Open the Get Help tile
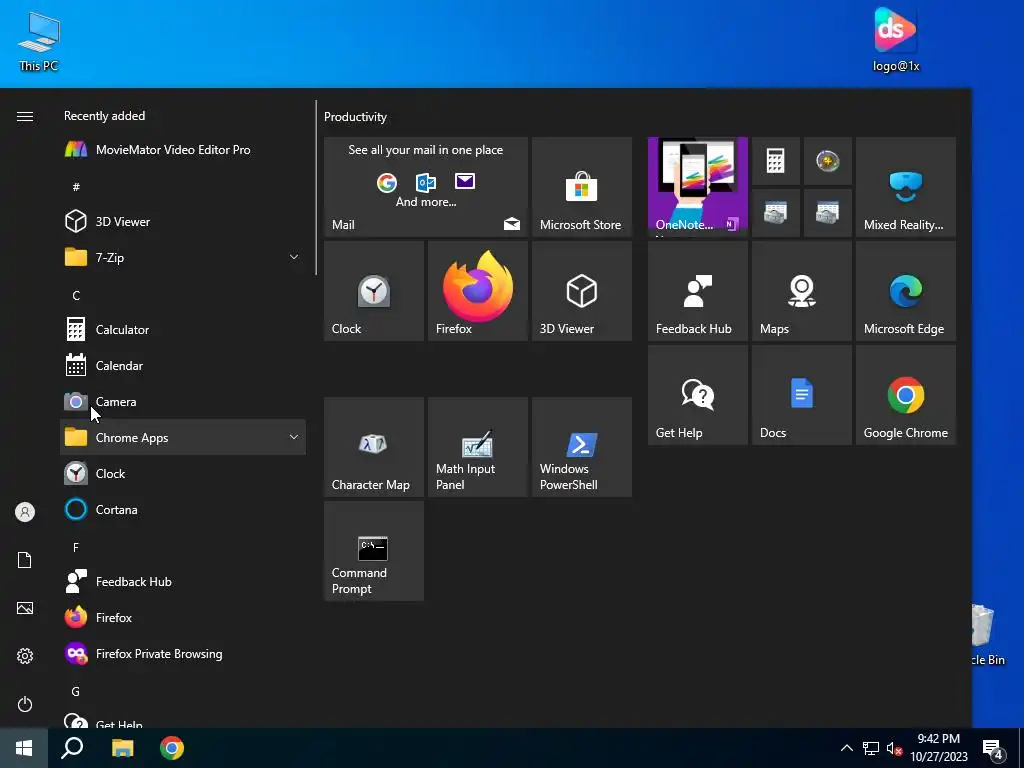 point(697,395)
